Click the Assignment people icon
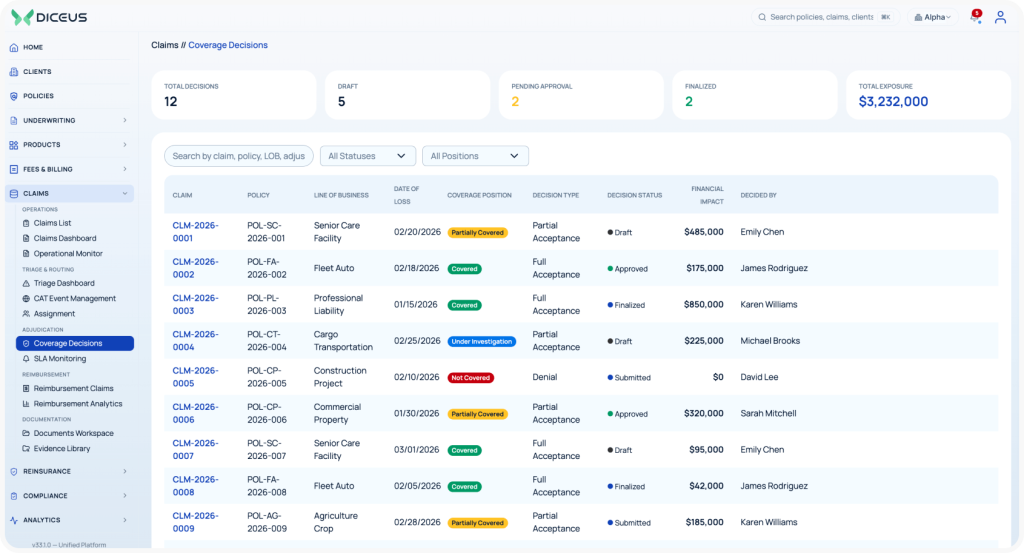The height and width of the screenshot is (553, 1024). pos(26,314)
